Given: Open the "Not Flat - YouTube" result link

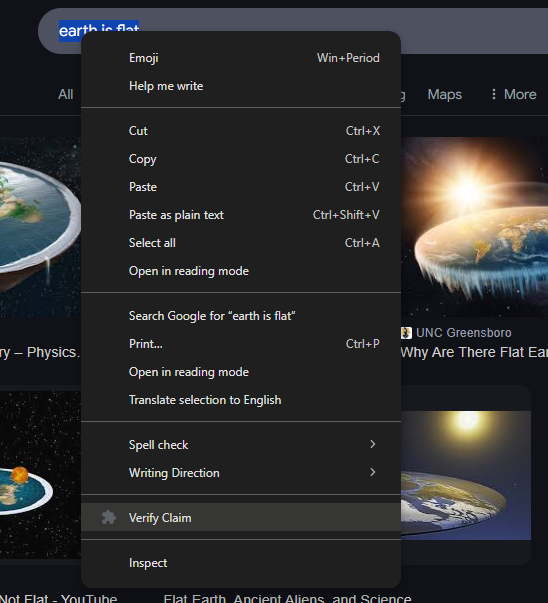Looking at the screenshot, I should [x=58, y=598].
